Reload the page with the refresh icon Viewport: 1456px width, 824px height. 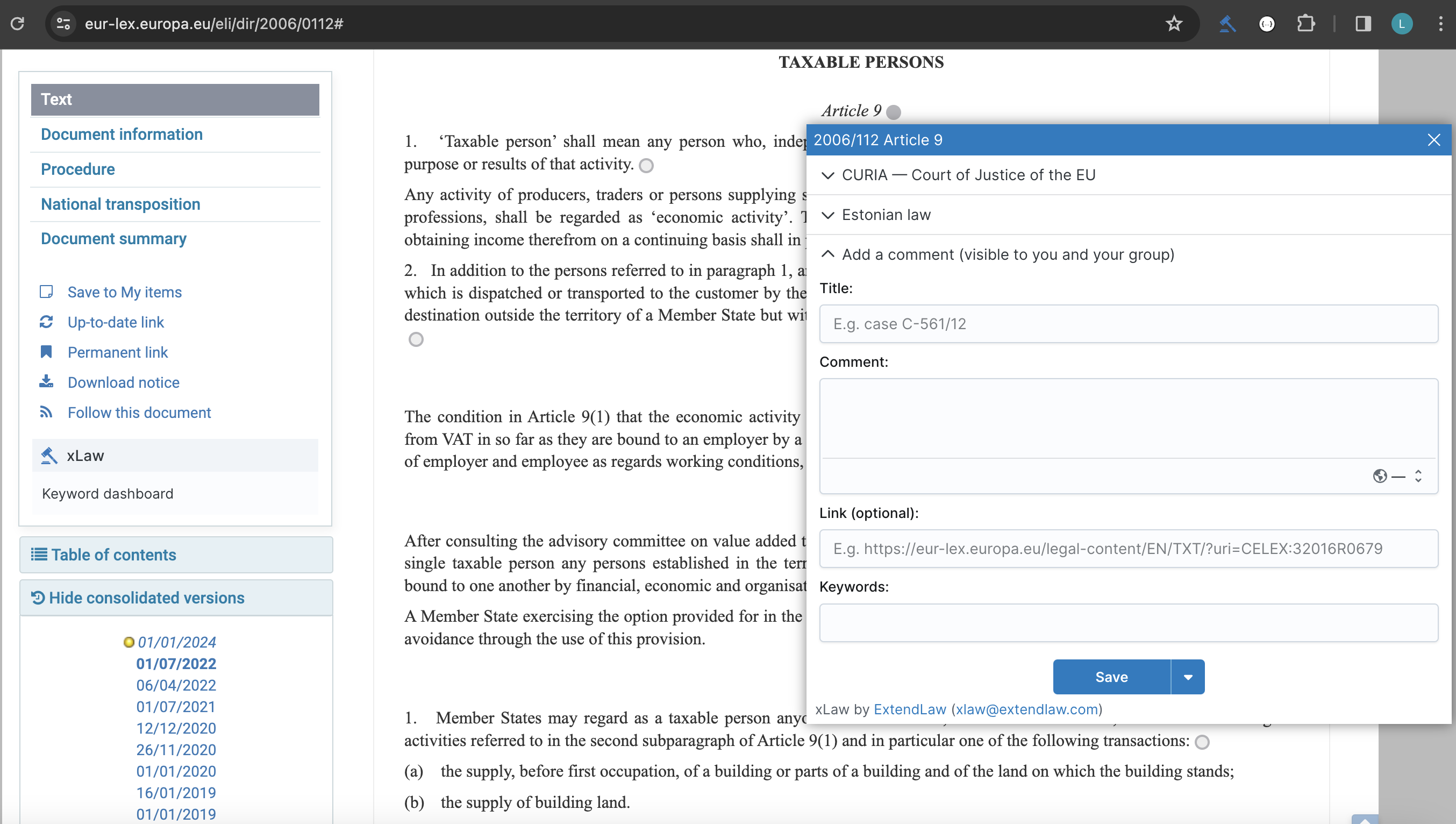18,24
